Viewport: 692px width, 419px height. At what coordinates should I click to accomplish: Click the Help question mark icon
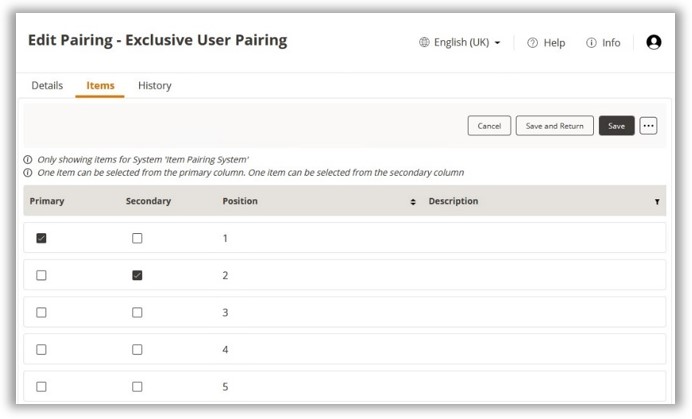coord(532,43)
